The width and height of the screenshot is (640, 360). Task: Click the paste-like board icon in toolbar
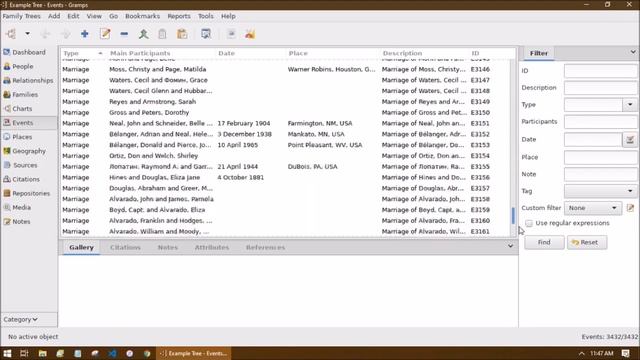tap(182, 34)
